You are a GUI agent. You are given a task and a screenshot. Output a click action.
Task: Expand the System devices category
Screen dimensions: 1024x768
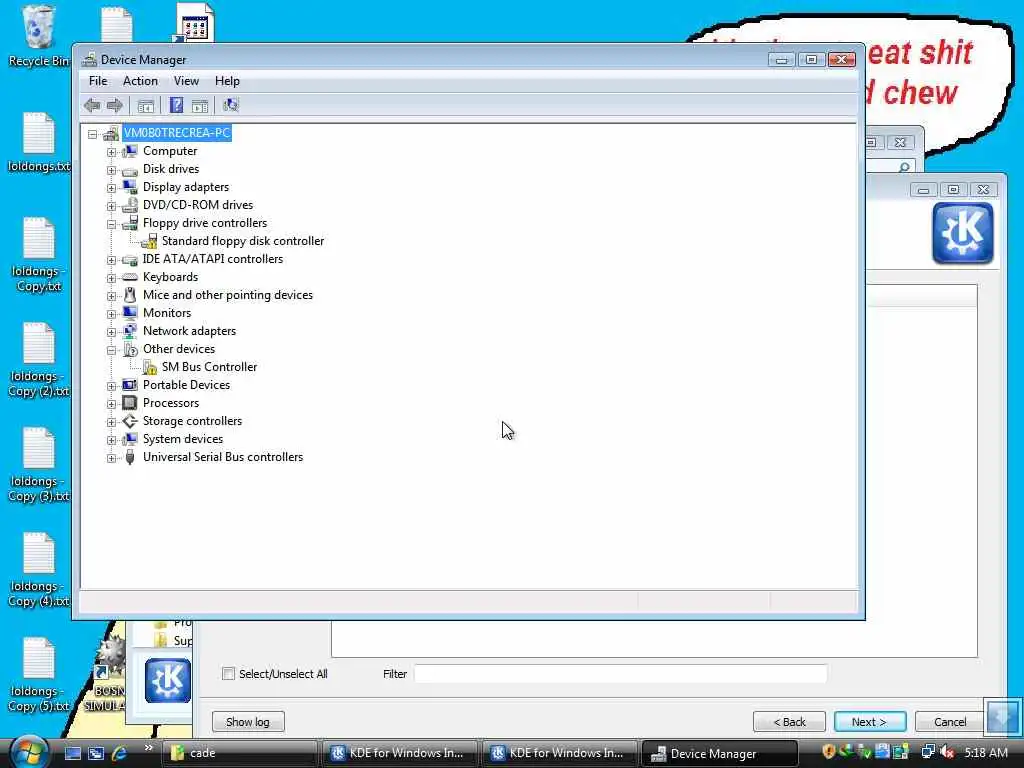112,440
